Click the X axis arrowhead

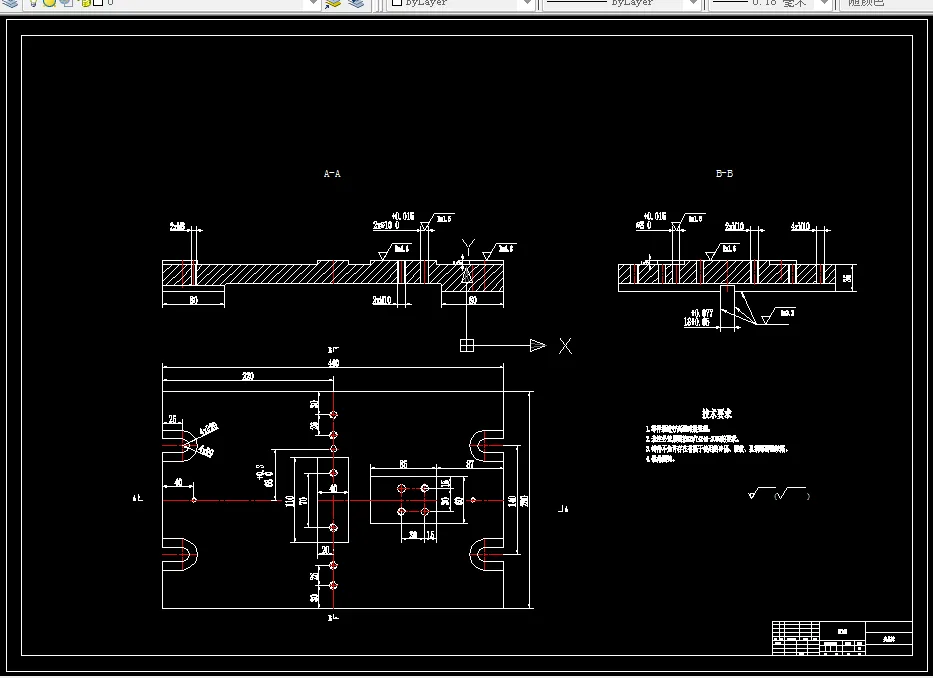point(538,345)
